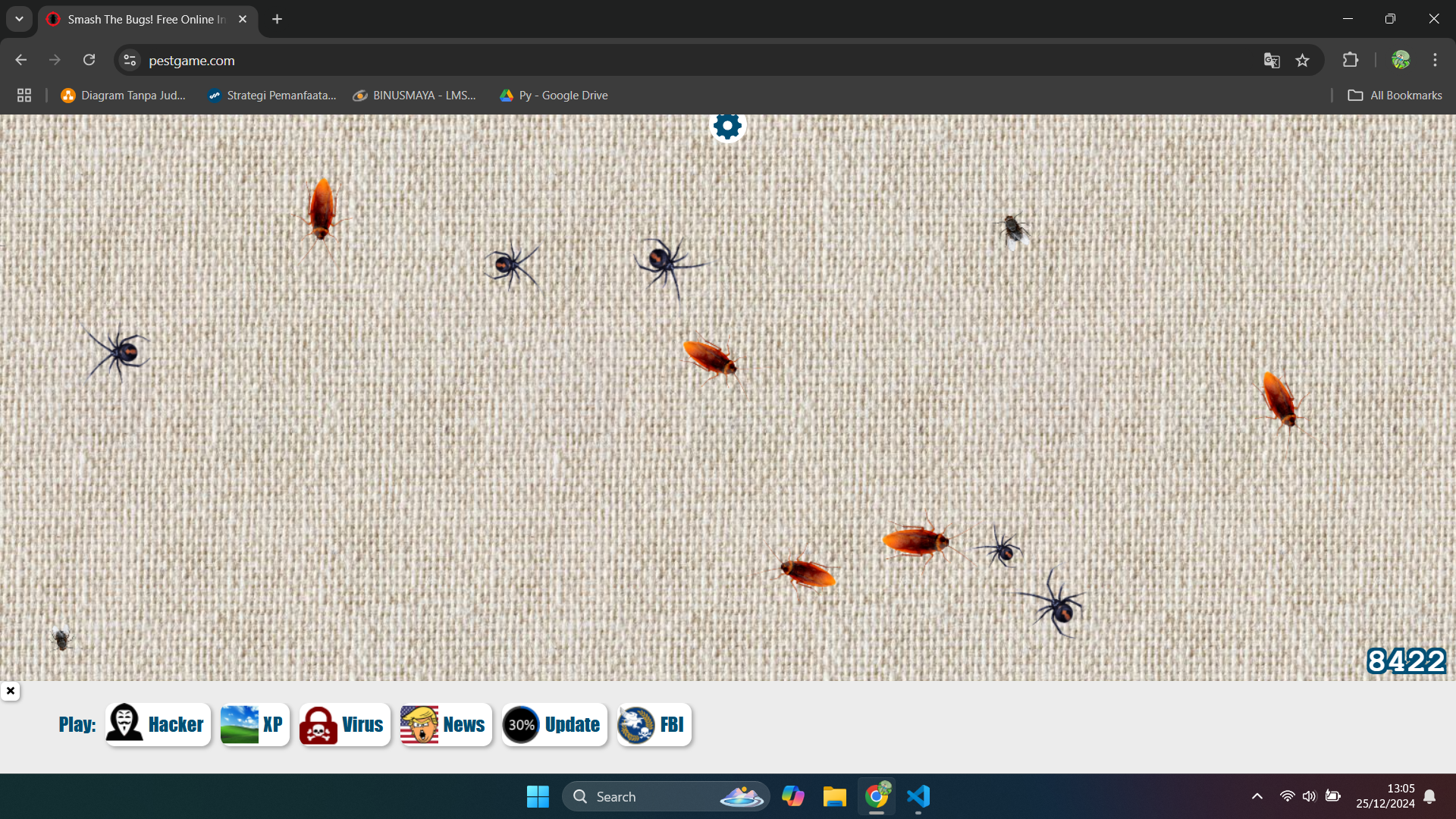Open the game settings gear
The height and width of the screenshot is (819, 1456).
tap(727, 126)
